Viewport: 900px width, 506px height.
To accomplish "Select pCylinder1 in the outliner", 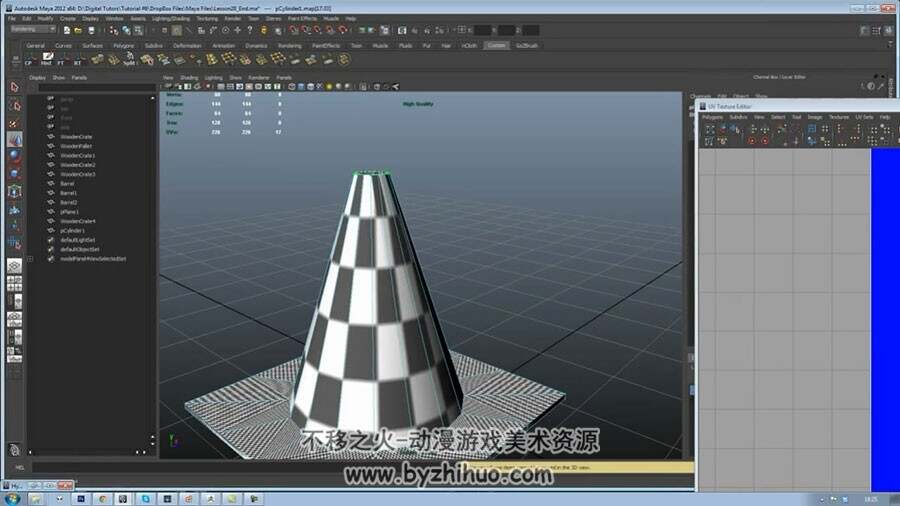I will pos(73,231).
